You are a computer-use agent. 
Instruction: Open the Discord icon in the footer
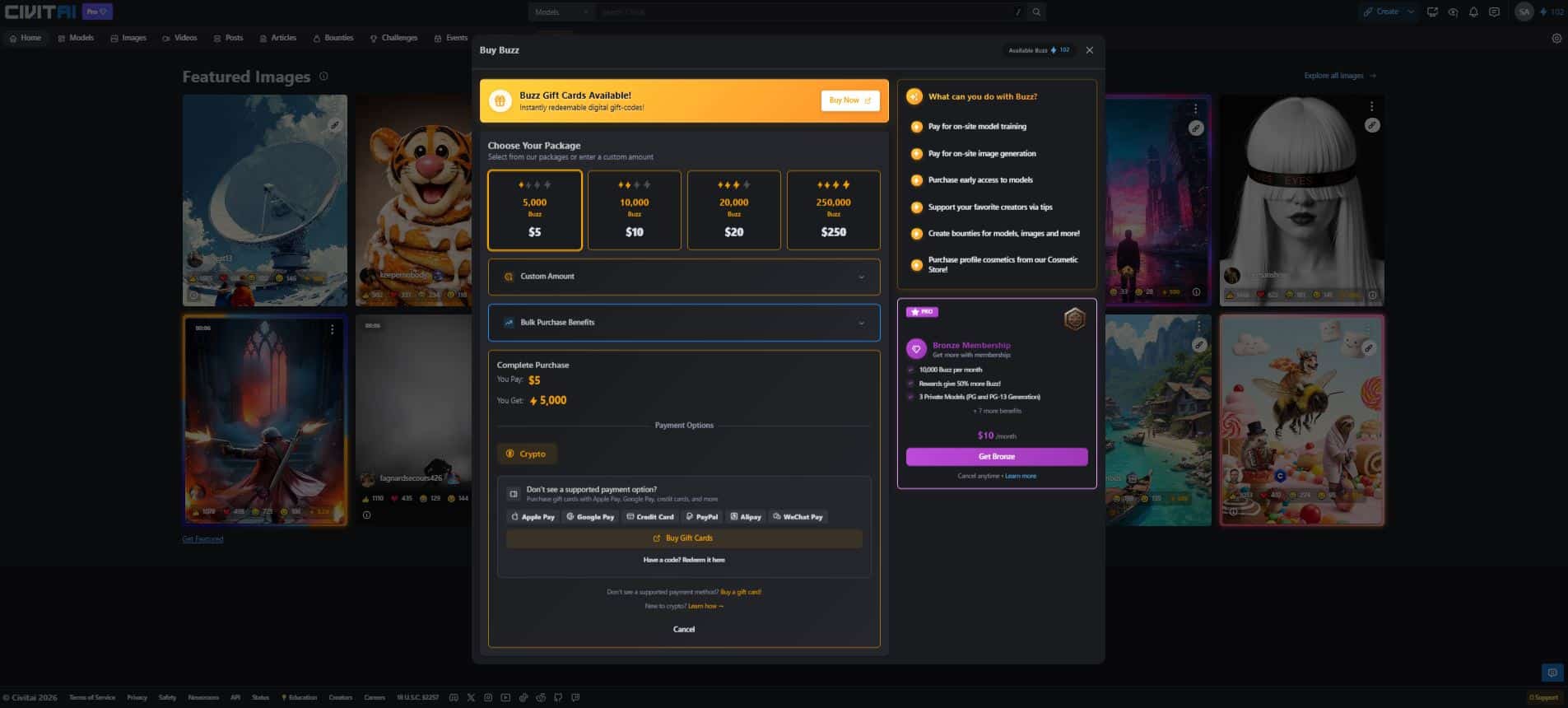click(454, 697)
